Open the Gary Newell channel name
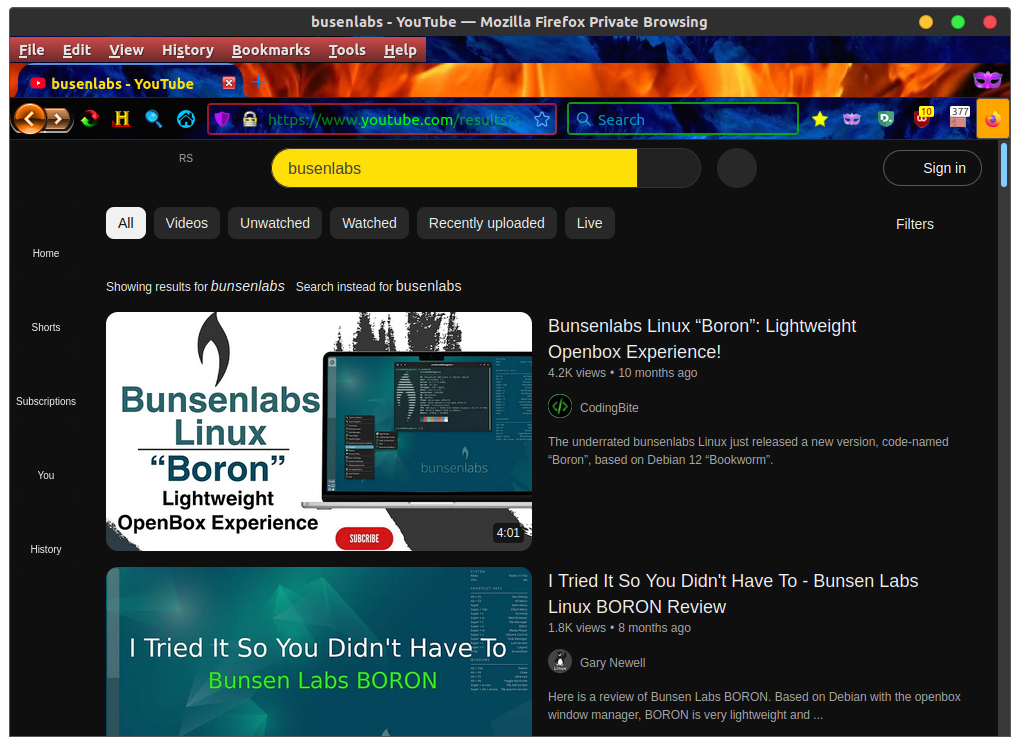This screenshot has height=746, width=1020. point(612,662)
